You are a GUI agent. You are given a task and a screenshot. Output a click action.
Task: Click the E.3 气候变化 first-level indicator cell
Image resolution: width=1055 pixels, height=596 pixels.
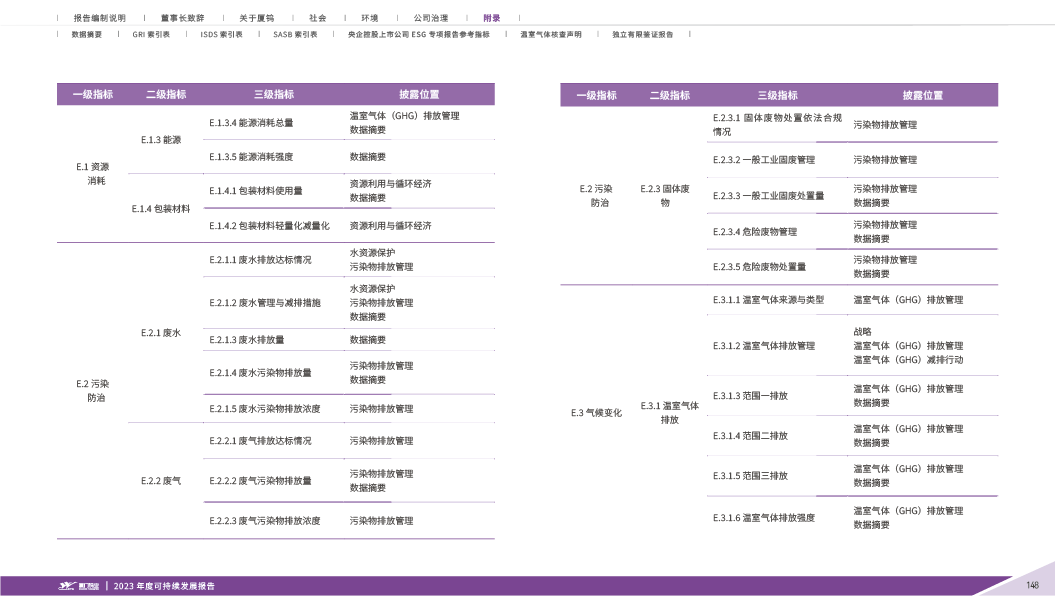coord(596,412)
